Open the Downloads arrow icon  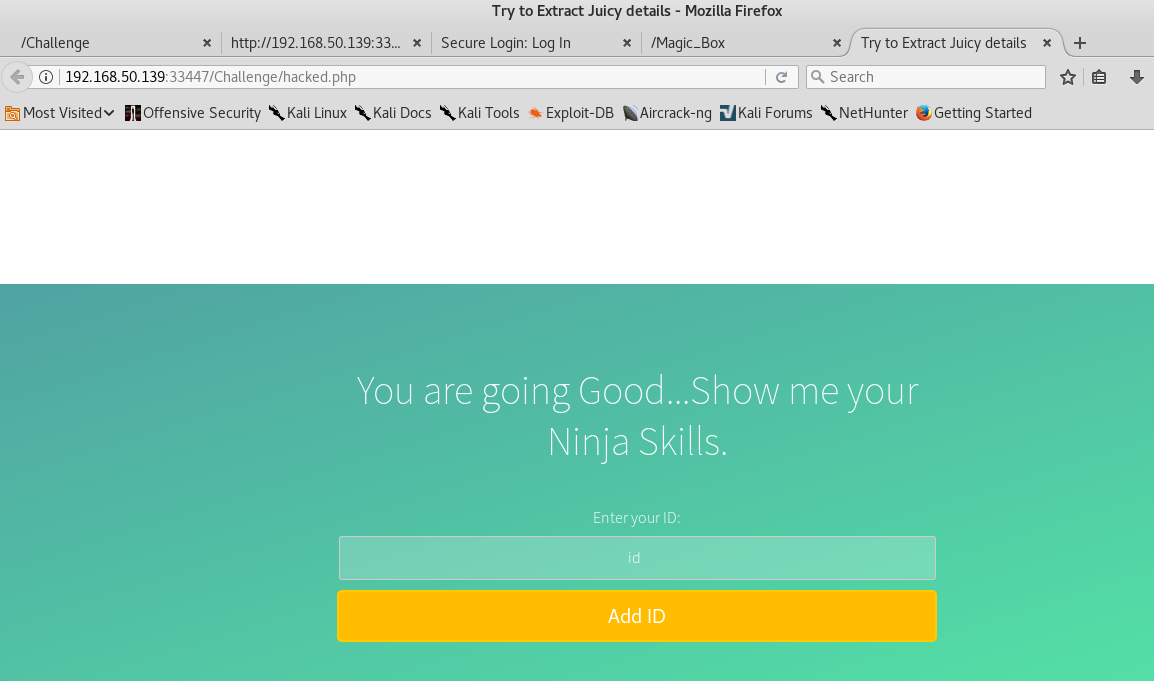tap(1136, 77)
